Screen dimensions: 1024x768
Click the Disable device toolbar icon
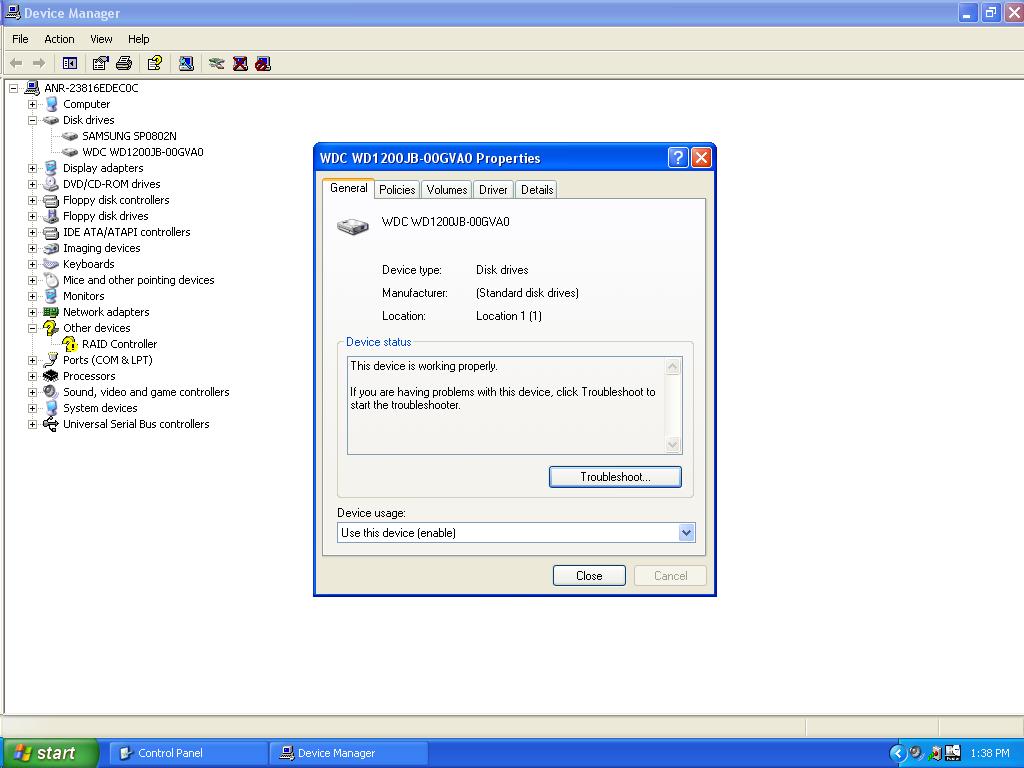coord(263,63)
